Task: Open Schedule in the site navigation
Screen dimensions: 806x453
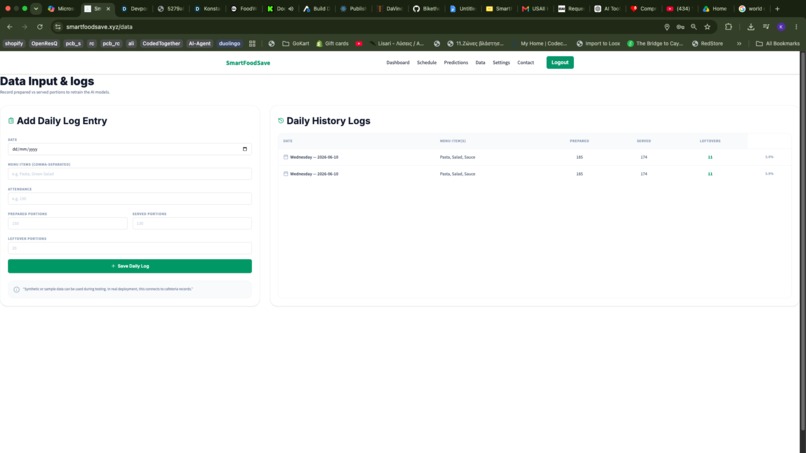Action: click(427, 63)
